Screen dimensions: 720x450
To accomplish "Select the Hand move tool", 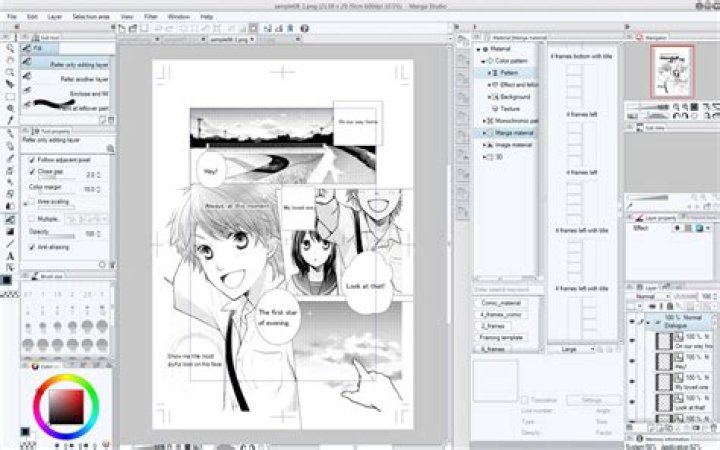I will (10, 60).
